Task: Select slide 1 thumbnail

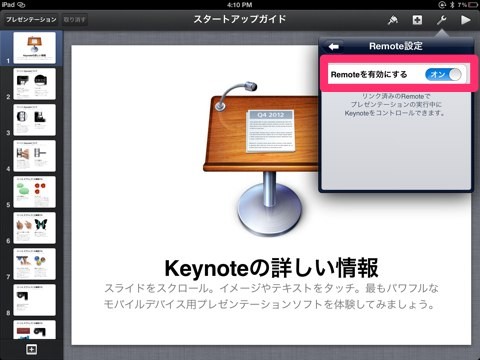Action: click(x=34, y=48)
